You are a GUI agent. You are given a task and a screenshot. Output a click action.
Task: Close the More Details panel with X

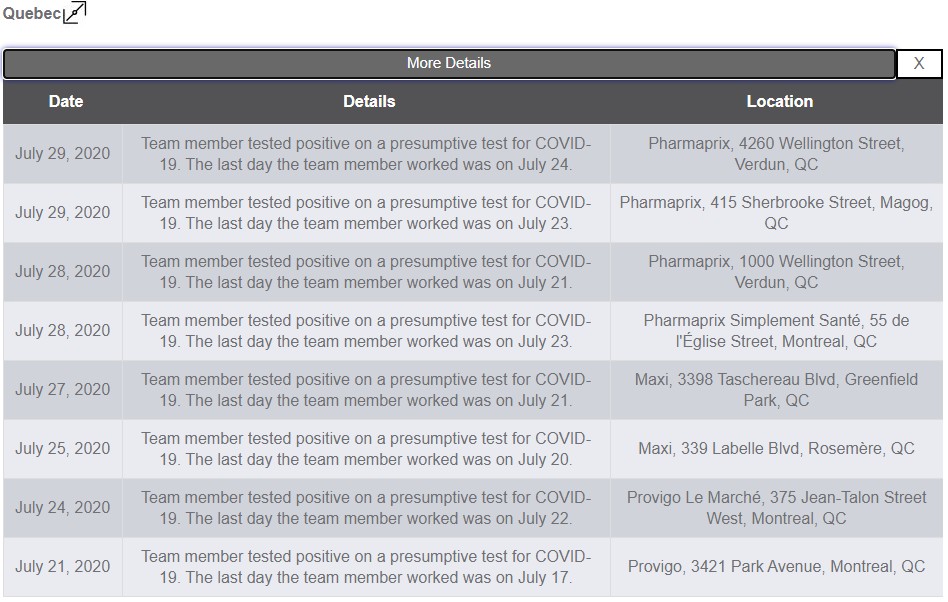point(918,63)
